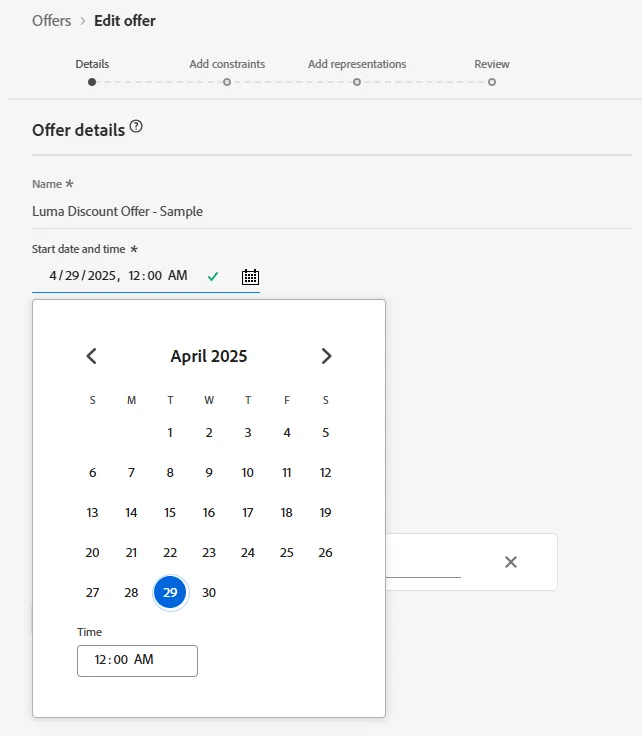Viewport: 642px width, 736px height.
Task: Click day 19 in the calendar
Action: click(x=325, y=512)
